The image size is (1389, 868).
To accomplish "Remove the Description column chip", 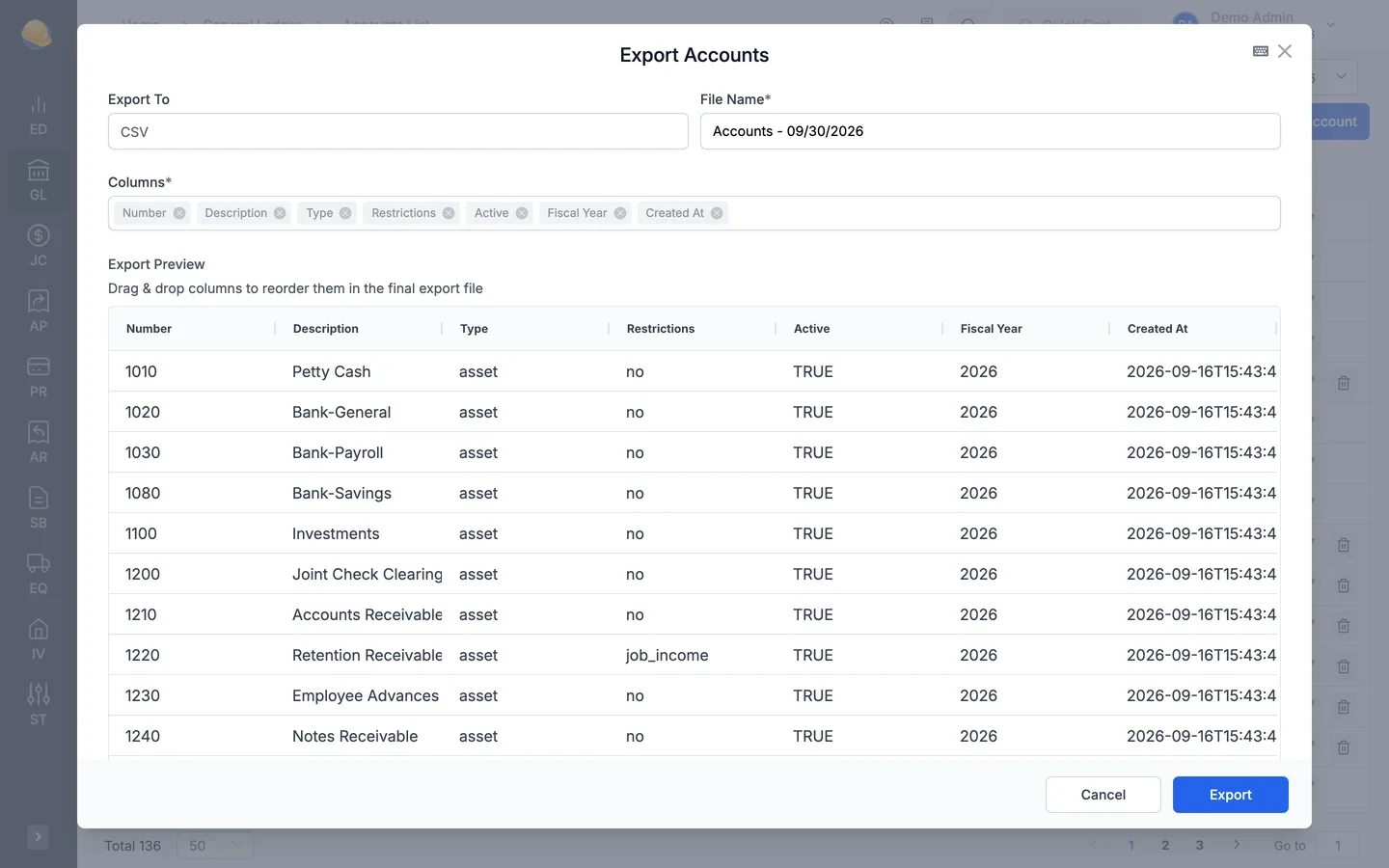I will tap(280, 213).
